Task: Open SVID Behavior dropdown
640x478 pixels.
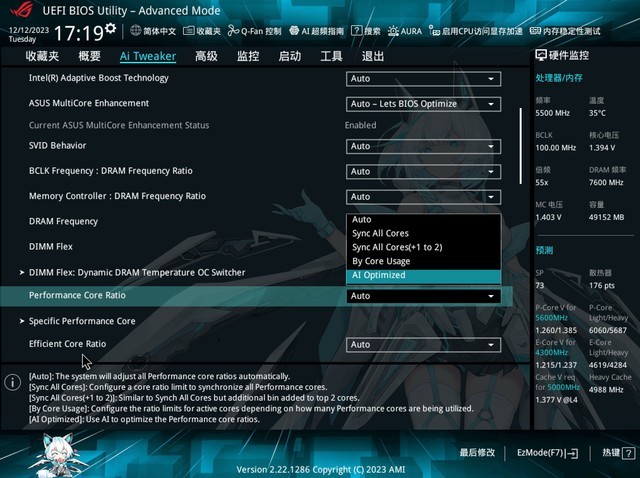Action: [x=423, y=147]
